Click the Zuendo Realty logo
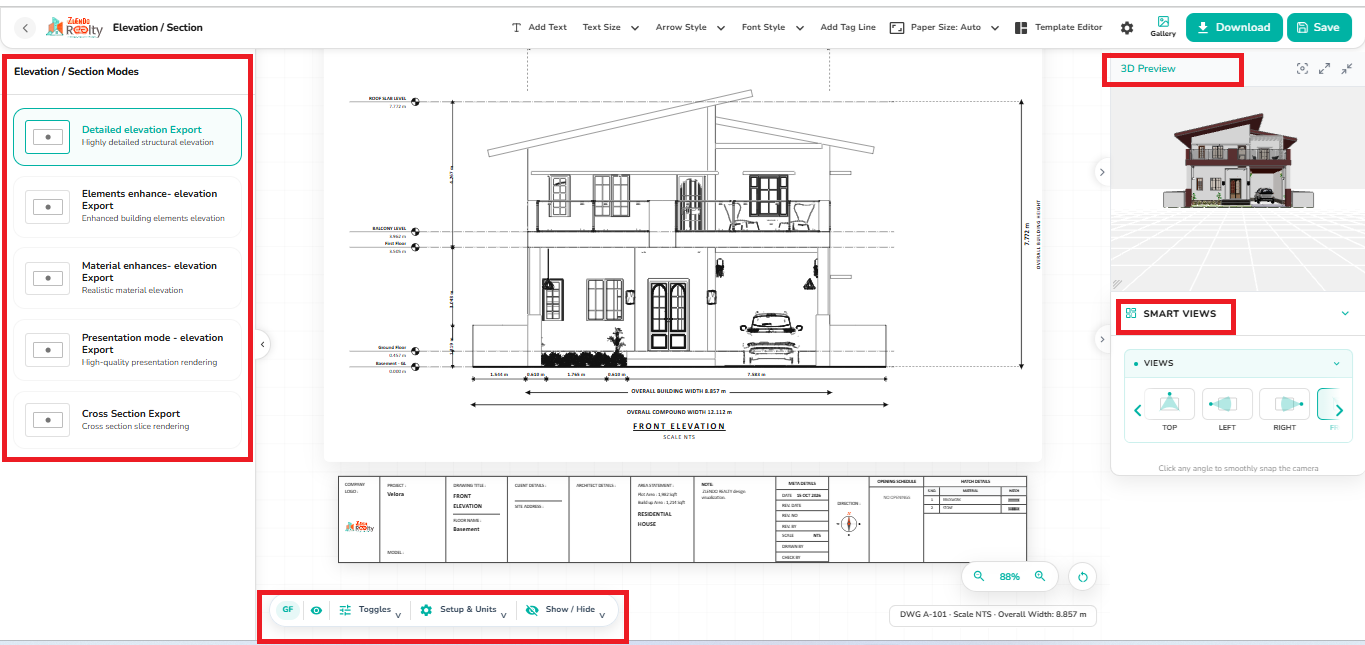 (x=73, y=27)
